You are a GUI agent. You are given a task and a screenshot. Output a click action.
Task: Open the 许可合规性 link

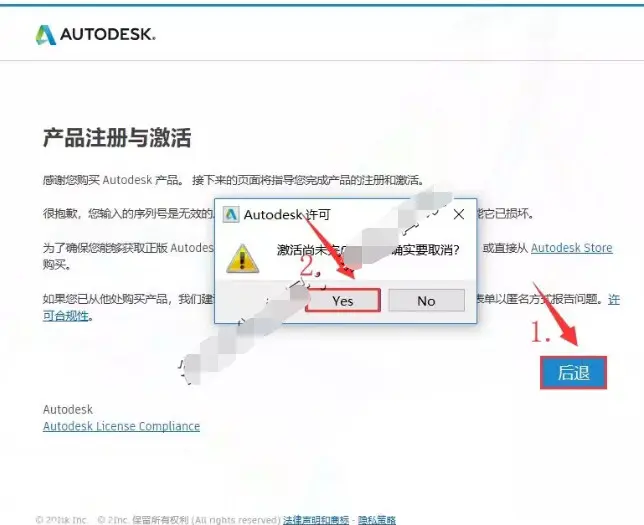(66, 315)
